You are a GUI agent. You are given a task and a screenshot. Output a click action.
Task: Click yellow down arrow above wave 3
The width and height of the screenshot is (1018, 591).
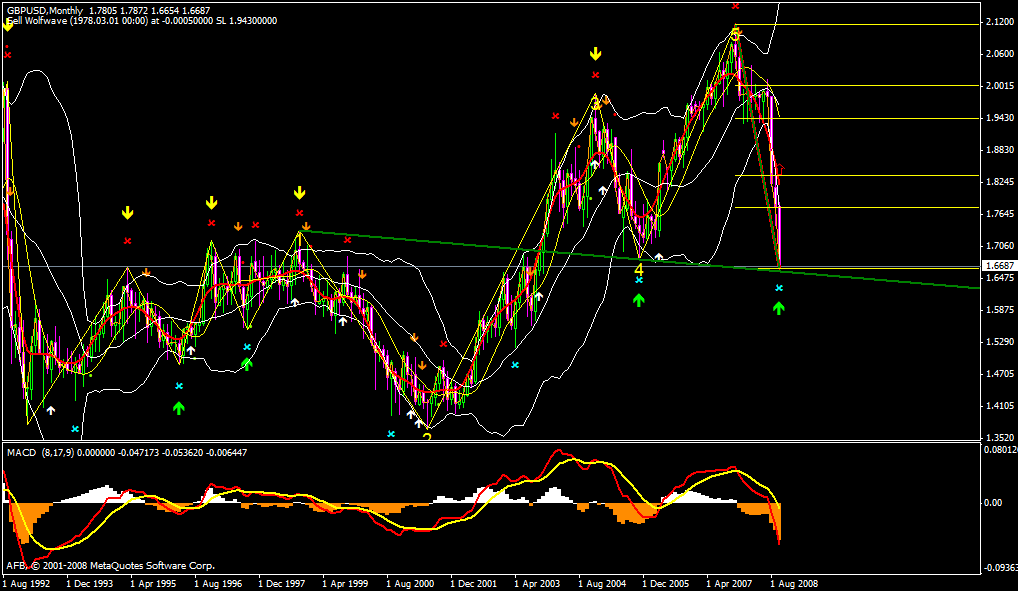[595, 54]
